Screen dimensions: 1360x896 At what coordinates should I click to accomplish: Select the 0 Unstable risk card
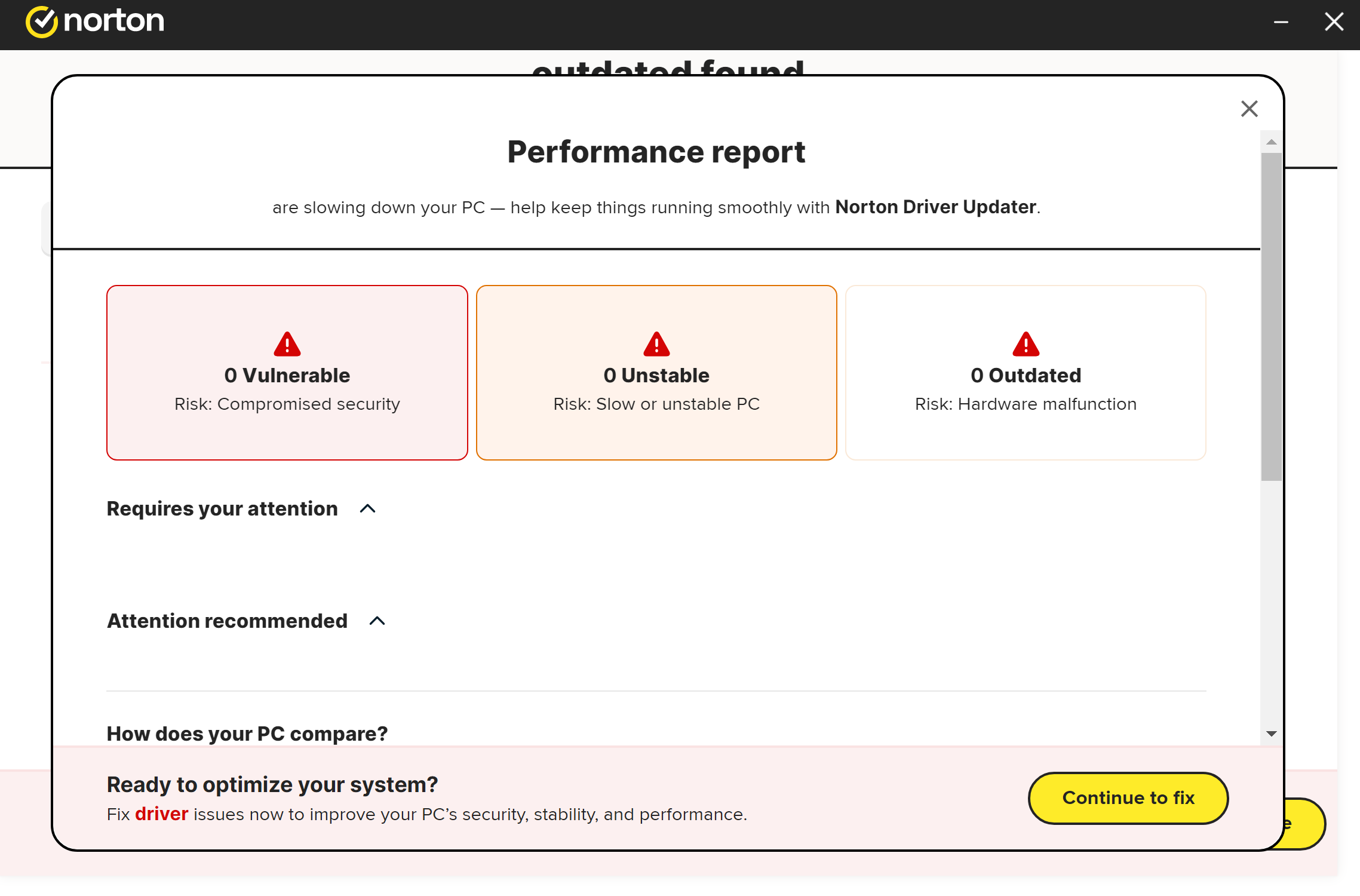tap(656, 373)
